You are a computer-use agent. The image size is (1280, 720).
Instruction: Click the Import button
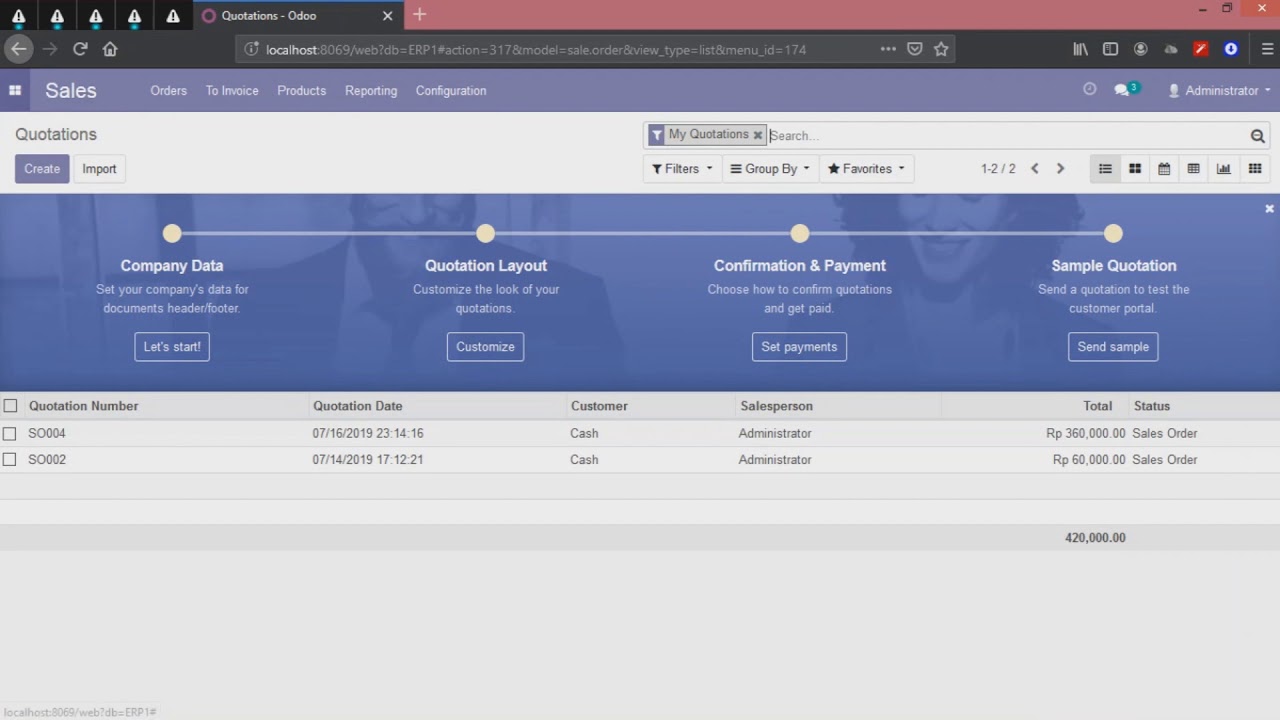click(x=99, y=169)
